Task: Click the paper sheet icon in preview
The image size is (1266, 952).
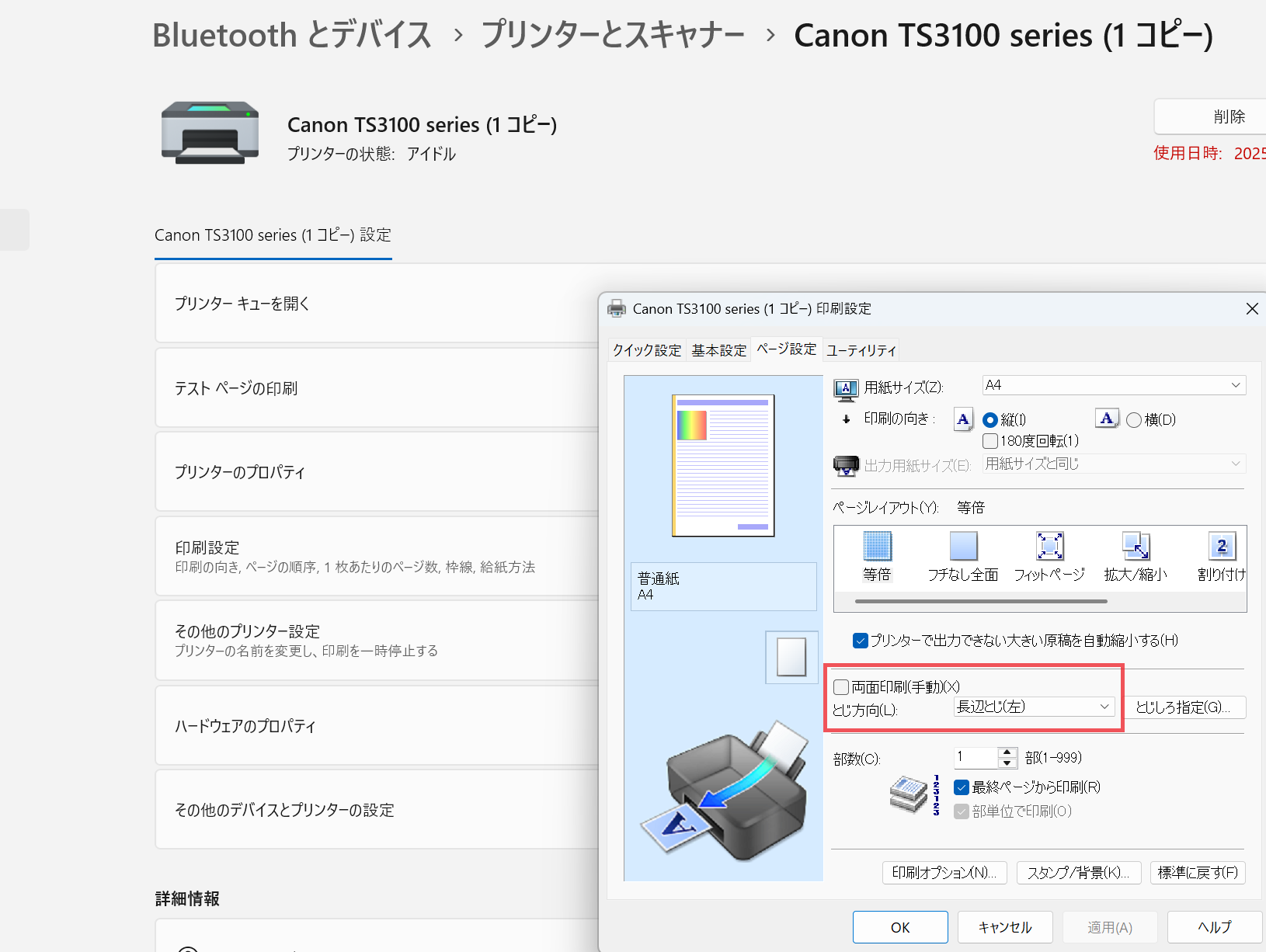Action: click(791, 657)
